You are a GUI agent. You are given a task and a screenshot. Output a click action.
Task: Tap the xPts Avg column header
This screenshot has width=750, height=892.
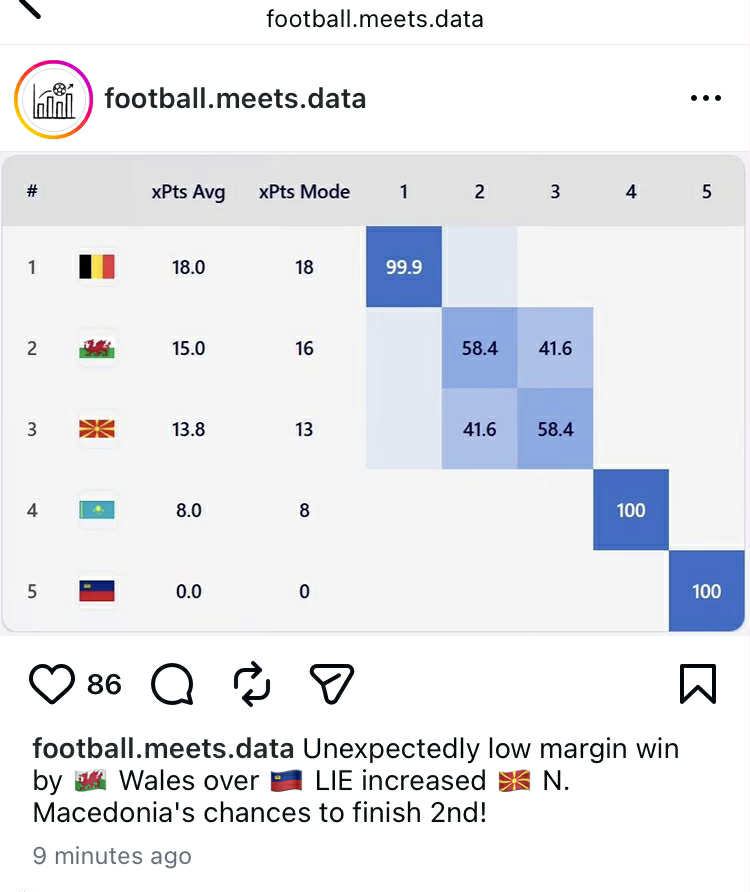click(188, 192)
